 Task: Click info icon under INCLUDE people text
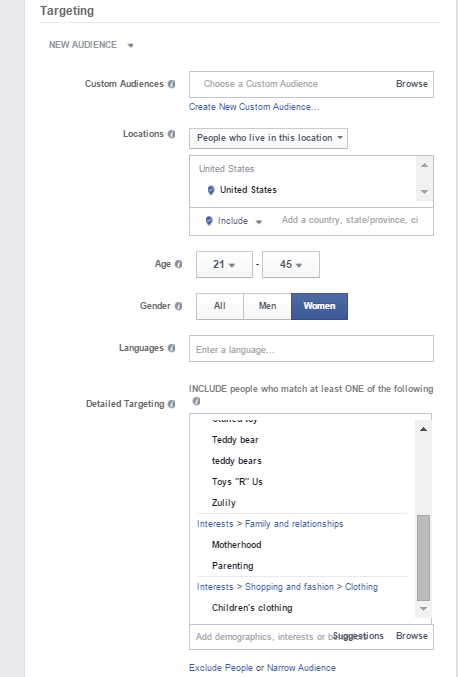196,401
